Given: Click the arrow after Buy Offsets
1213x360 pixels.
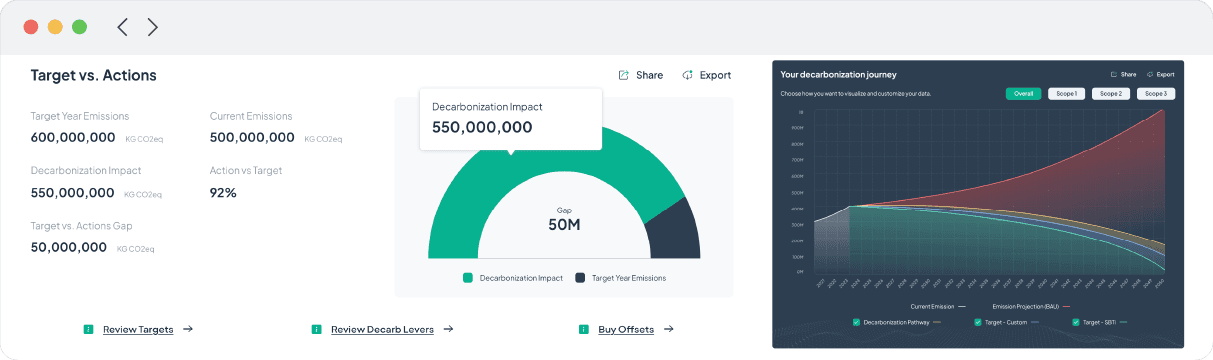Looking at the screenshot, I should pyautogui.click(x=668, y=329).
